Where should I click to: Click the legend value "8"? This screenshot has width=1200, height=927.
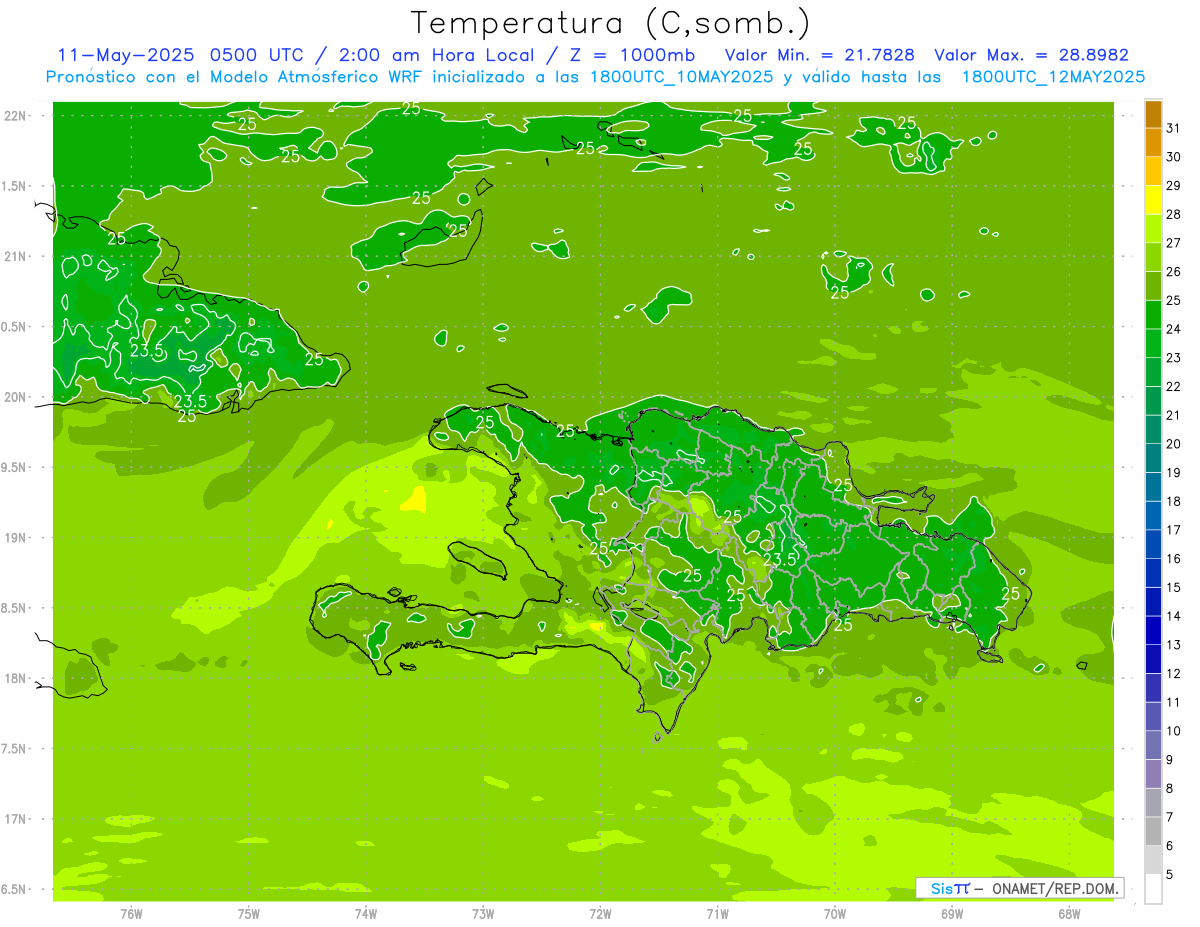[x=1170, y=789]
